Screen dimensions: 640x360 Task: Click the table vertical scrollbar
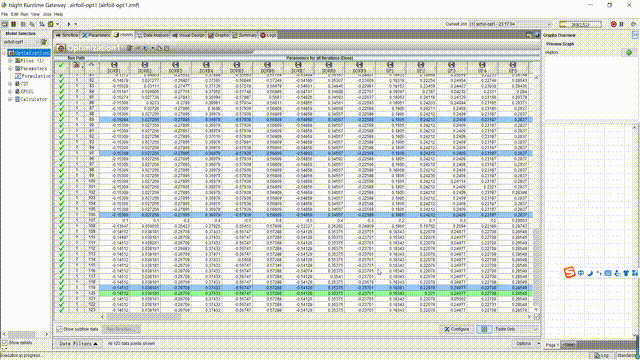coord(536,194)
